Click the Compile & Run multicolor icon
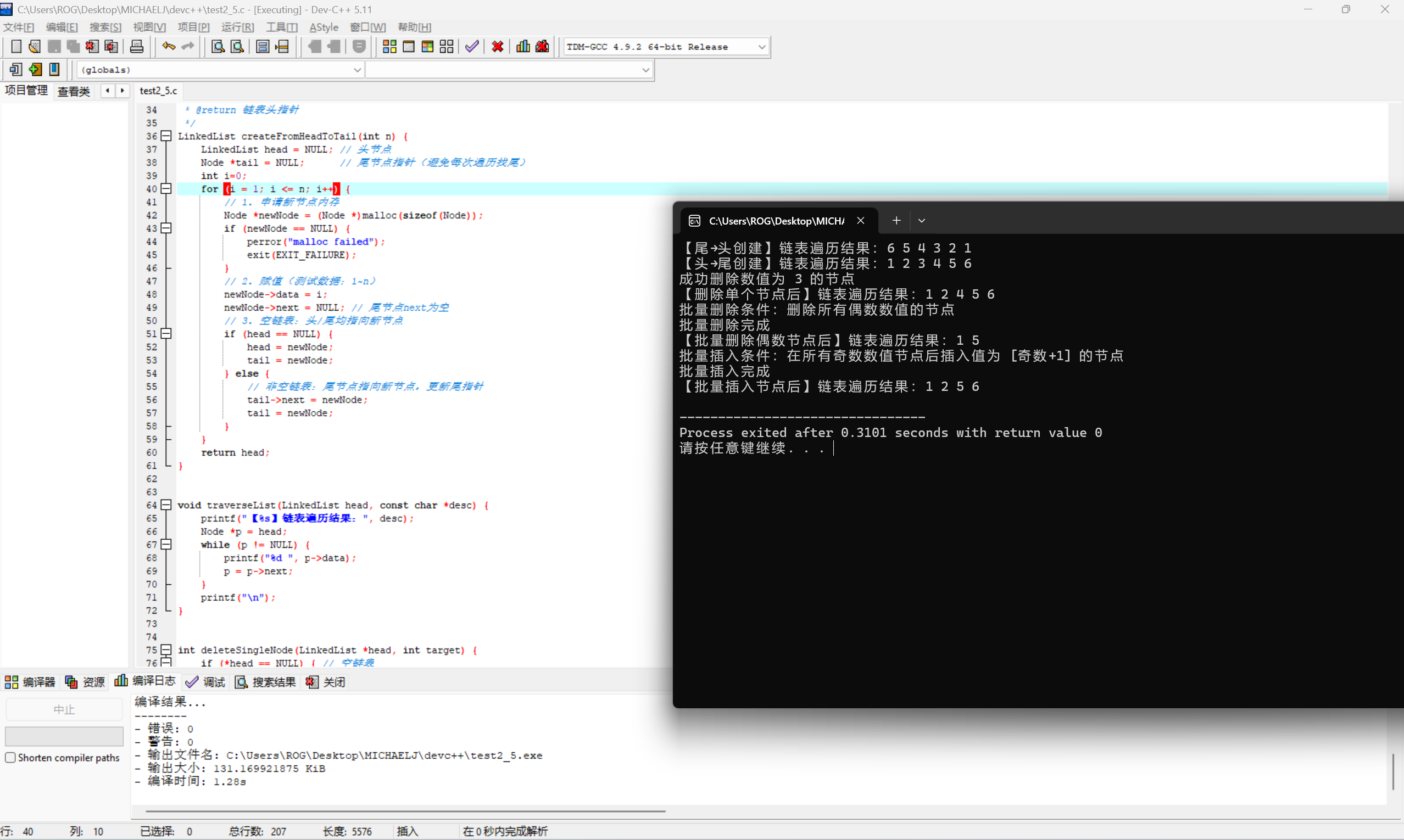This screenshot has height=840, width=1404. coord(427,47)
